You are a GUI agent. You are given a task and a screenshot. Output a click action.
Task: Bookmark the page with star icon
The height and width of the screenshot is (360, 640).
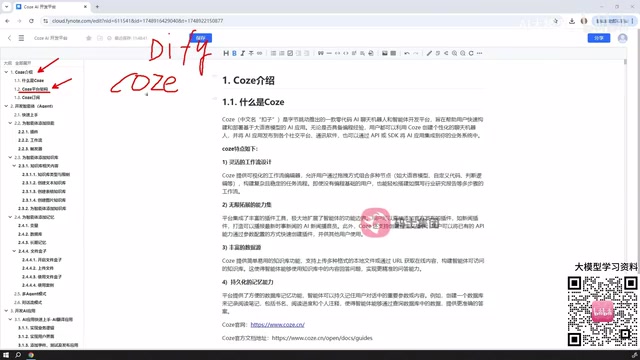[556, 21]
